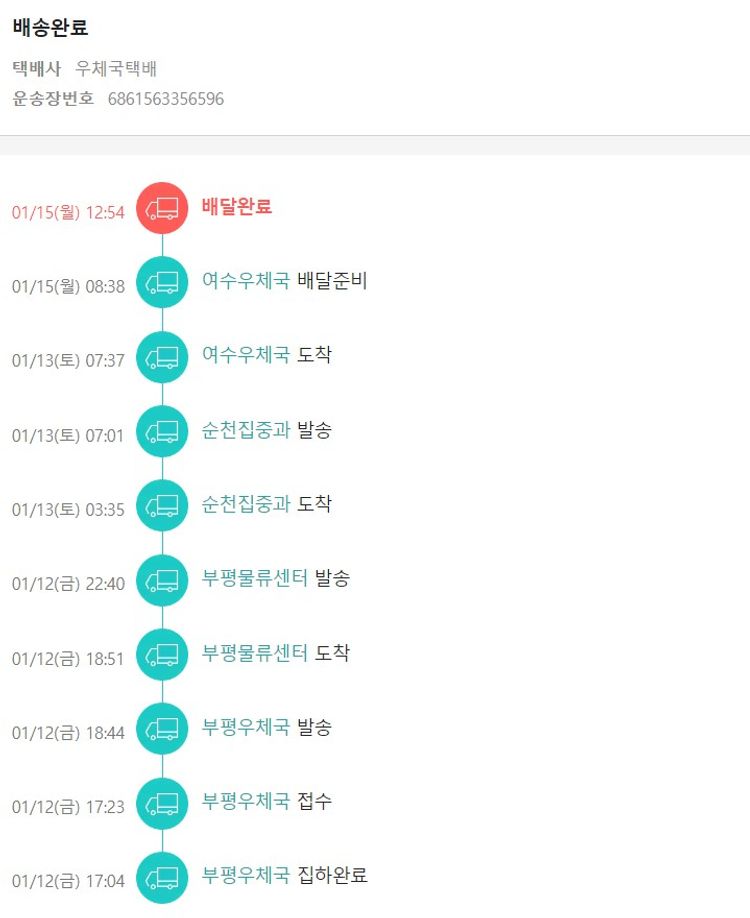This screenshot has width=750, height=918.
Task: Click truck icon for 부평물류센터 발송
Action: point(162,580)
